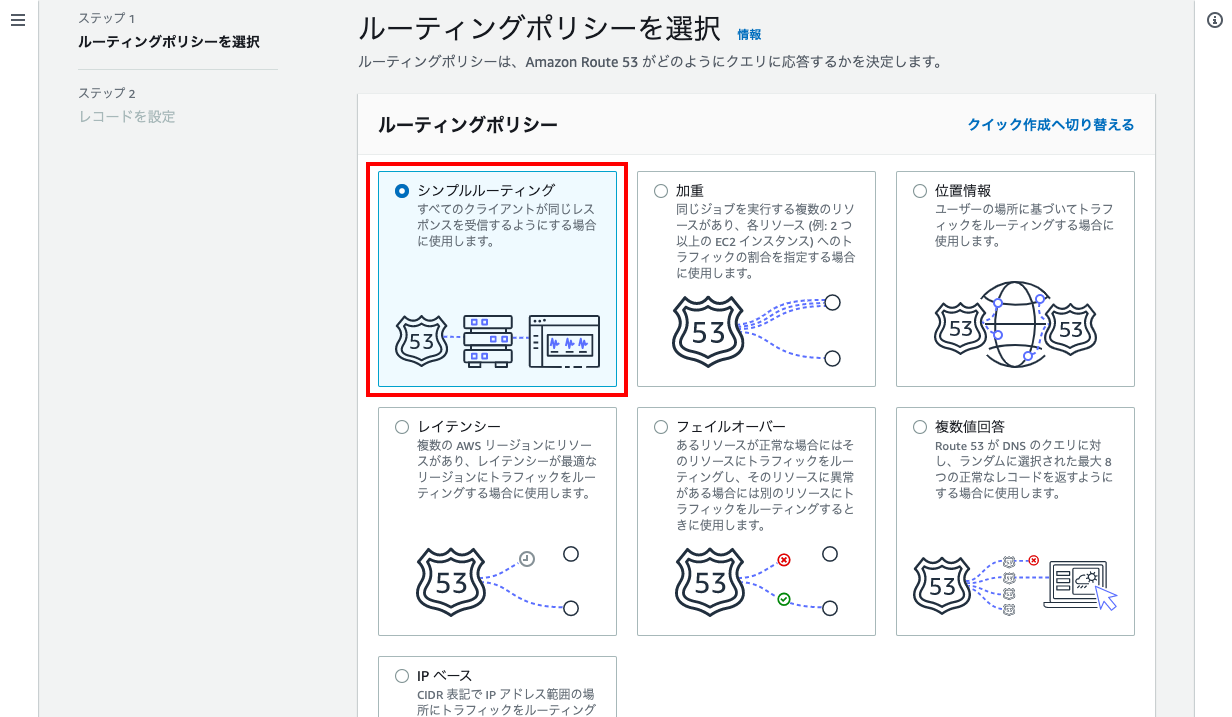Select the シンプルルーティング radio button
Image resolution: width=1232 pixels, height=717 pixels.
(x=402, y=190)
